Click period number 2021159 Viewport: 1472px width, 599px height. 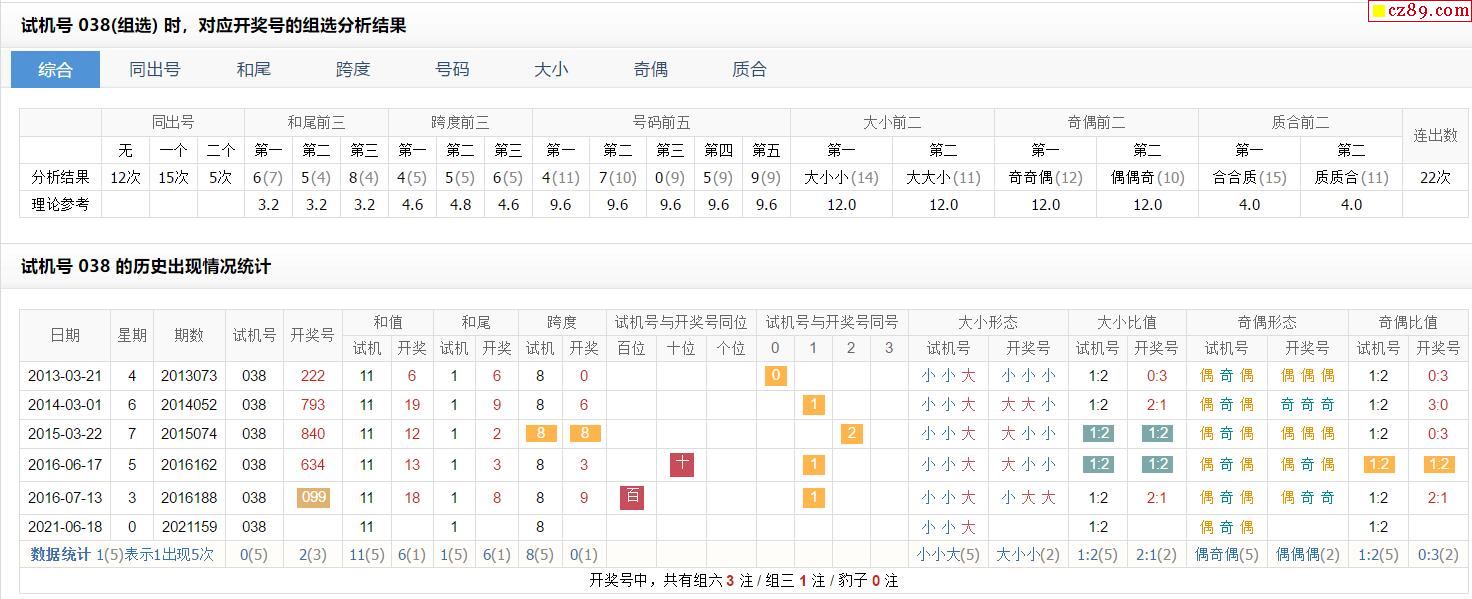tap(189, 527)
